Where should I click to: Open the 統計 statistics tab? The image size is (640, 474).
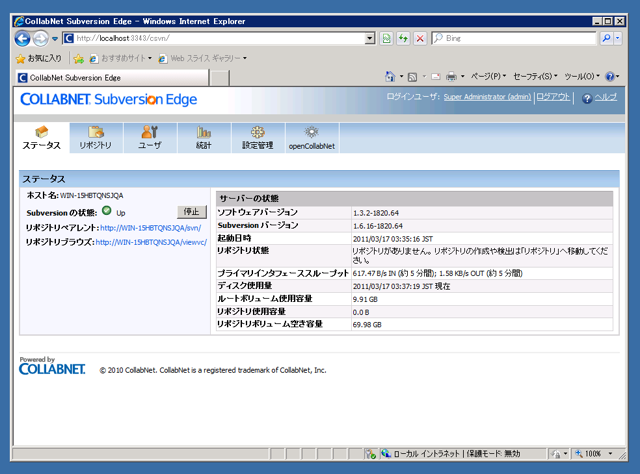(x=204, y=138)
